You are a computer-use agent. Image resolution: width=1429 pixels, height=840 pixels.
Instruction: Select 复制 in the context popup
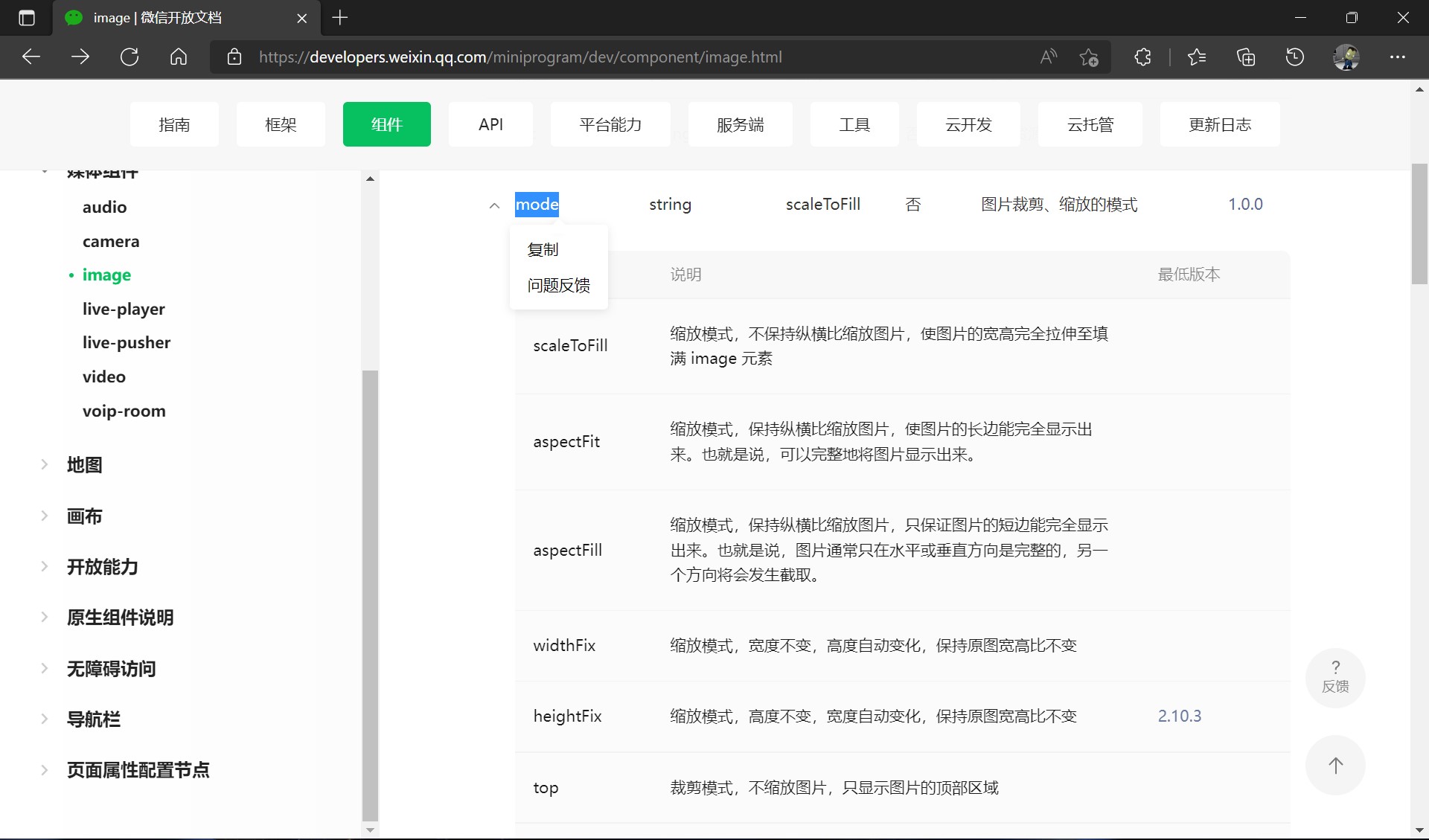[x=543, y=250]
